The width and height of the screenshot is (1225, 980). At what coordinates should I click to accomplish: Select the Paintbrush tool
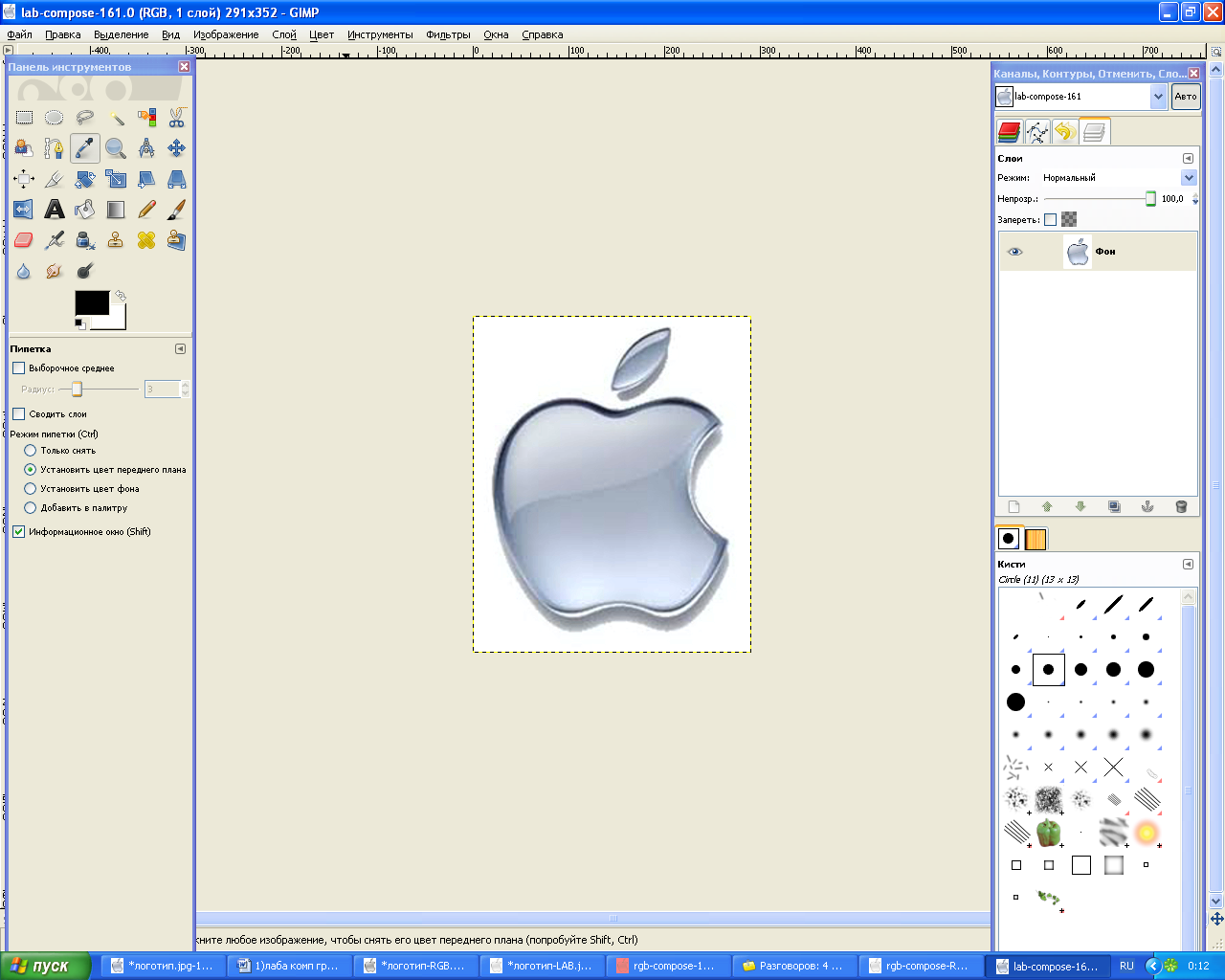tap(177, 210)
